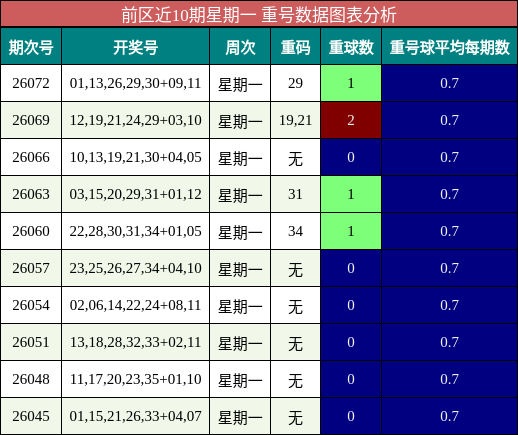Click average 0.7 in row 26054
Screen dimensions: 518x435
[x=450, y=305]
